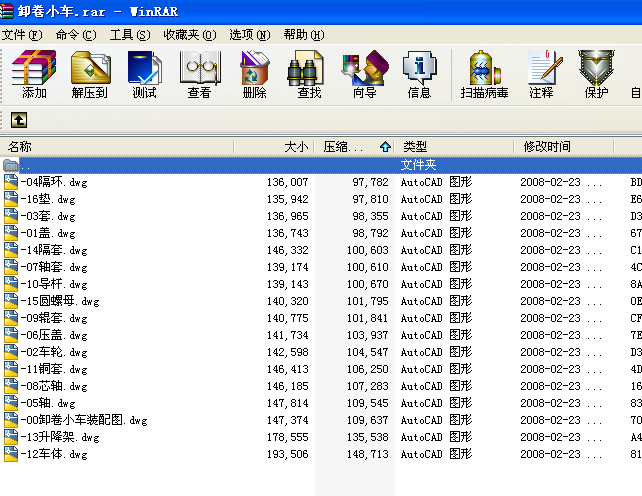Select file -11铜套.dwg
The height and width of the screenshot is (496, 642).
[x=54, y=369]
